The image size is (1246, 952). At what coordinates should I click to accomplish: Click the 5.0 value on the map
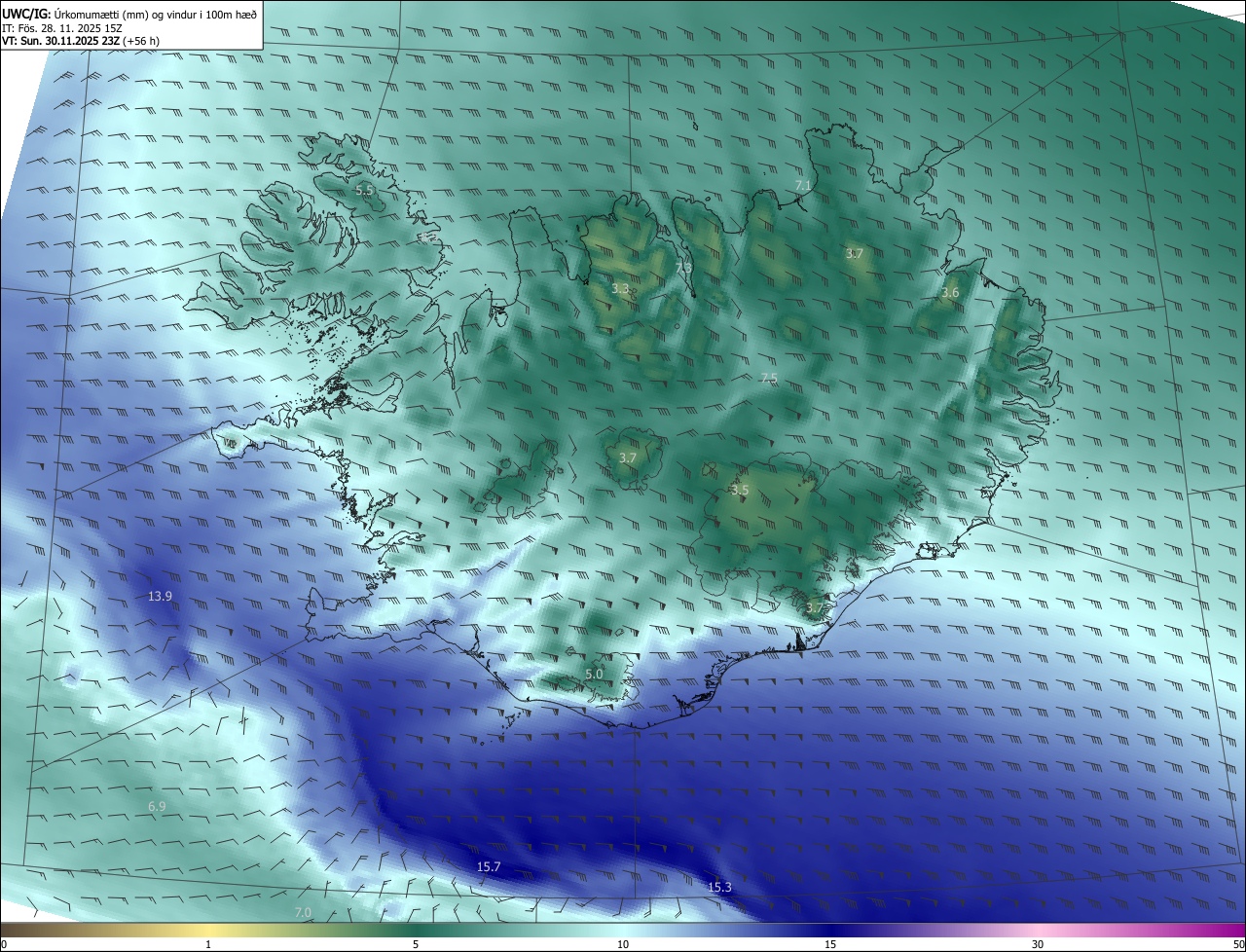pos(594,674)
